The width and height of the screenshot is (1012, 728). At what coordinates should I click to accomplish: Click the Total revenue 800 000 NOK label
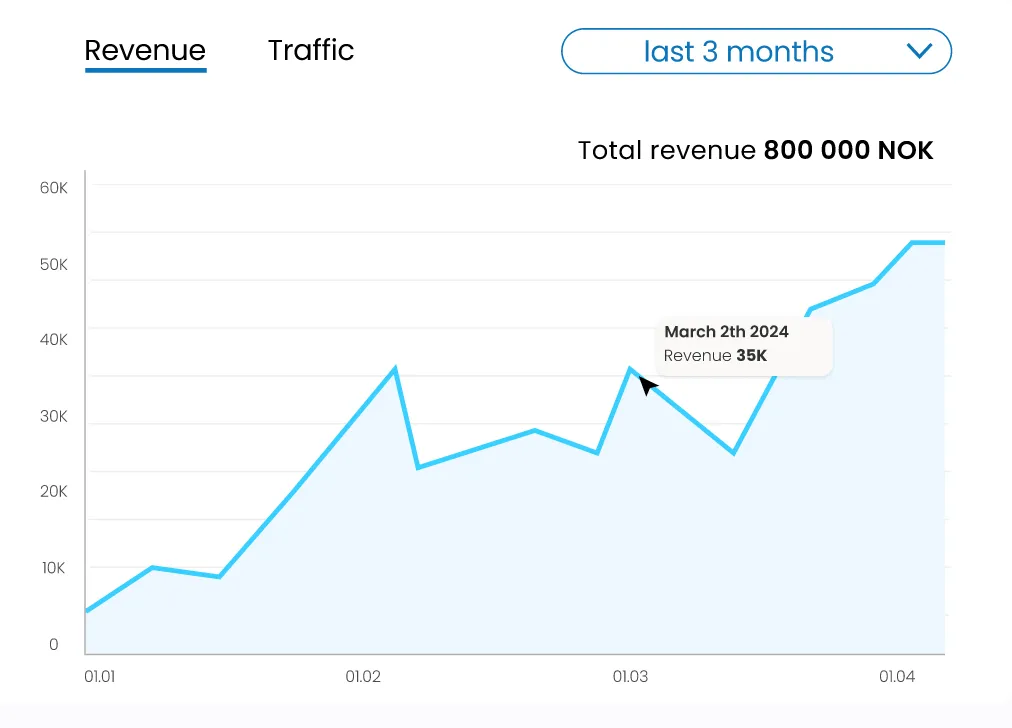(x=755, y=150)
